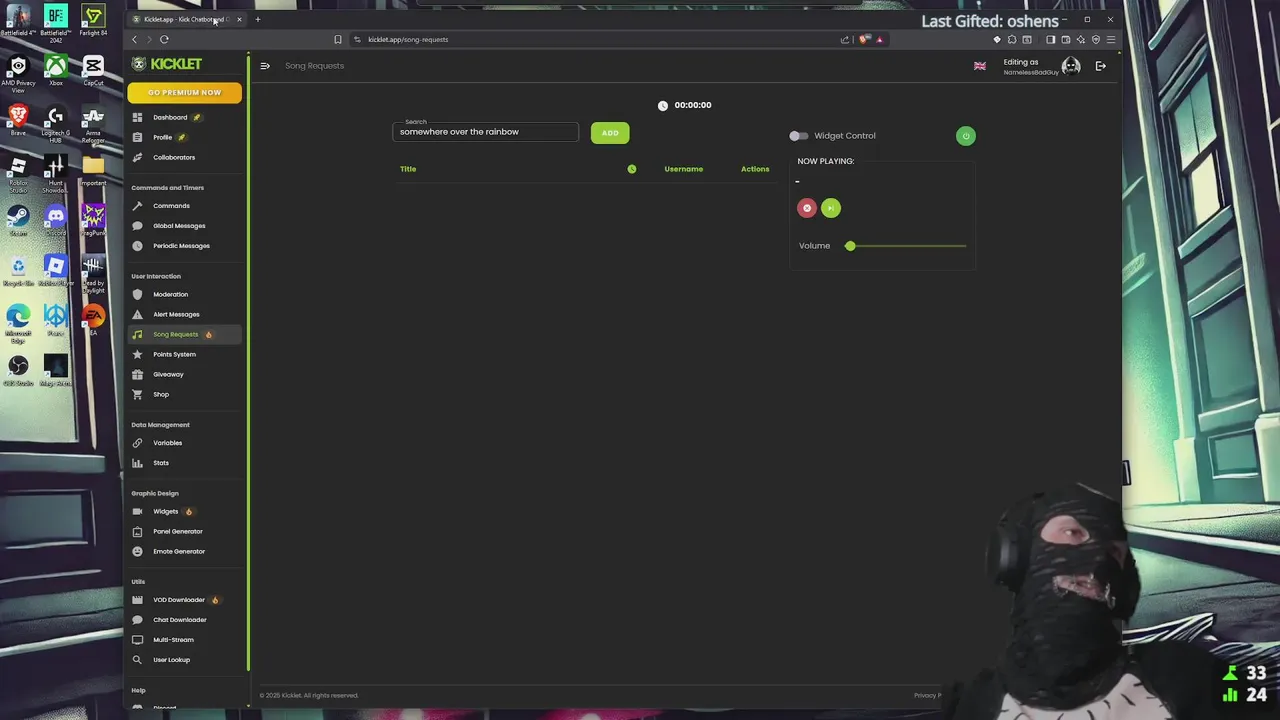Image resolution: width=1280 pixels, height=720 pixels.
Task: Click the browser back arrow
Action: coord(135,39)
